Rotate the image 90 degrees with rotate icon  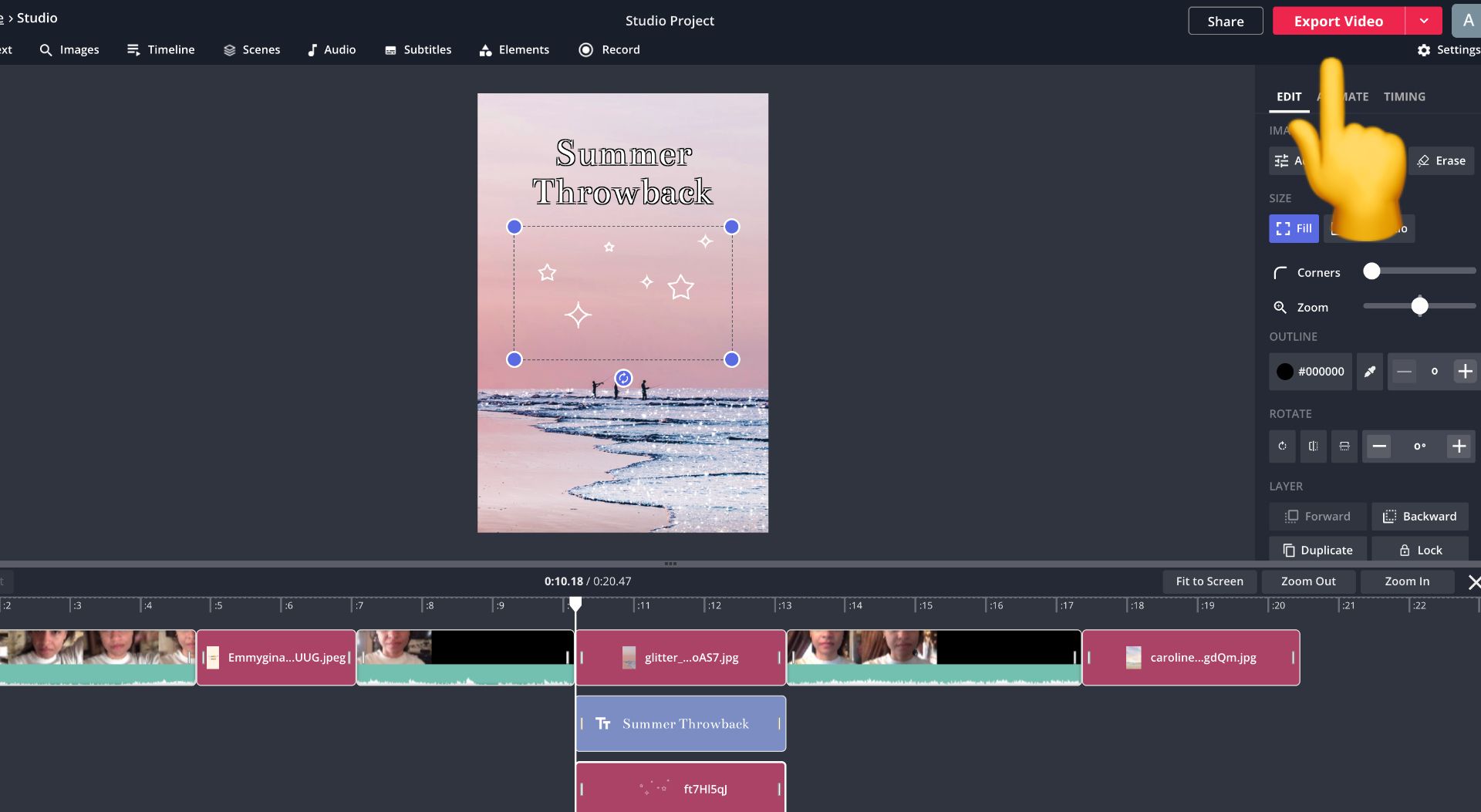coord(1282,446)
